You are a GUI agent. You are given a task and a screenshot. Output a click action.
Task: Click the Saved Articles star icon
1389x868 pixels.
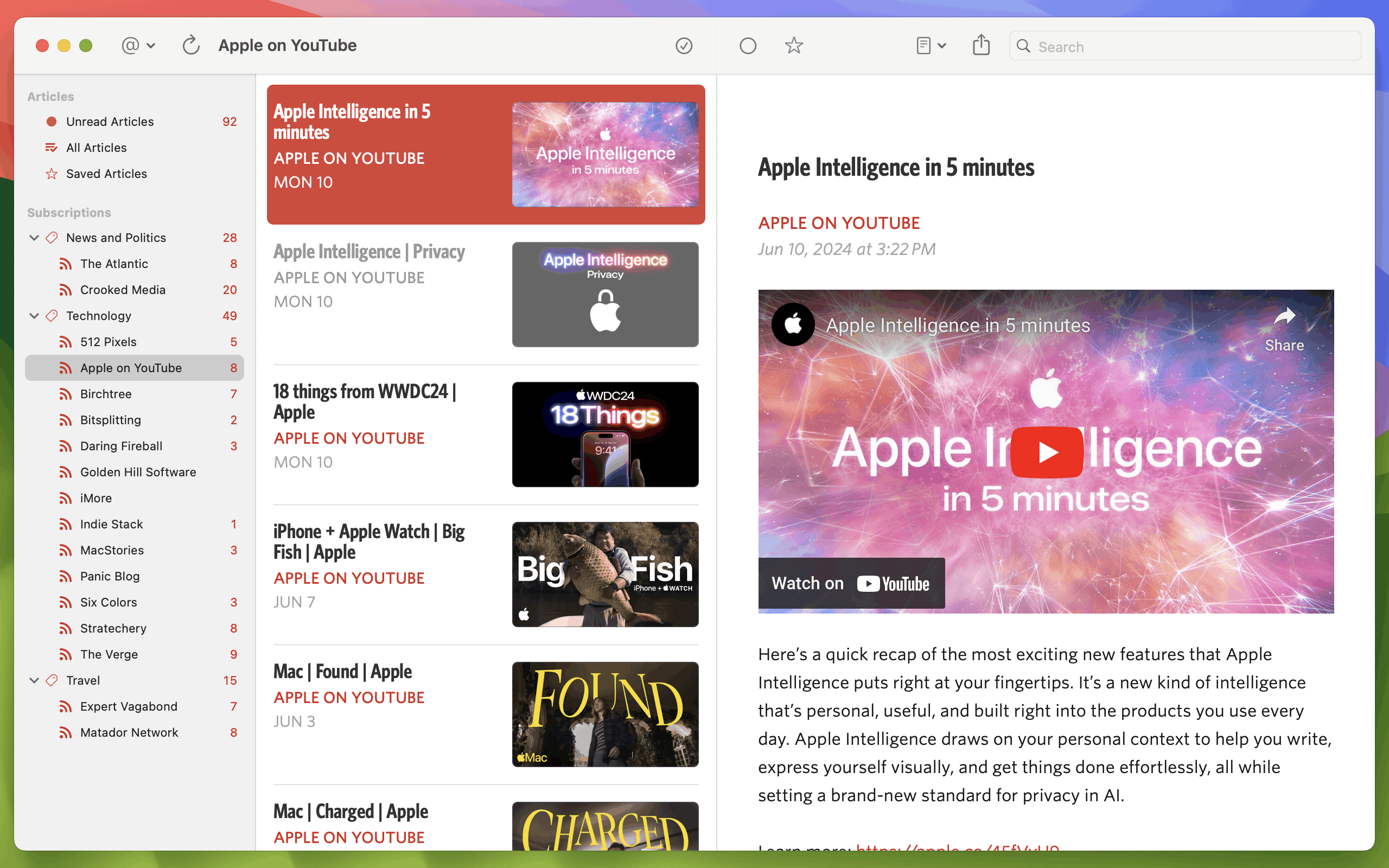(52, 174)
